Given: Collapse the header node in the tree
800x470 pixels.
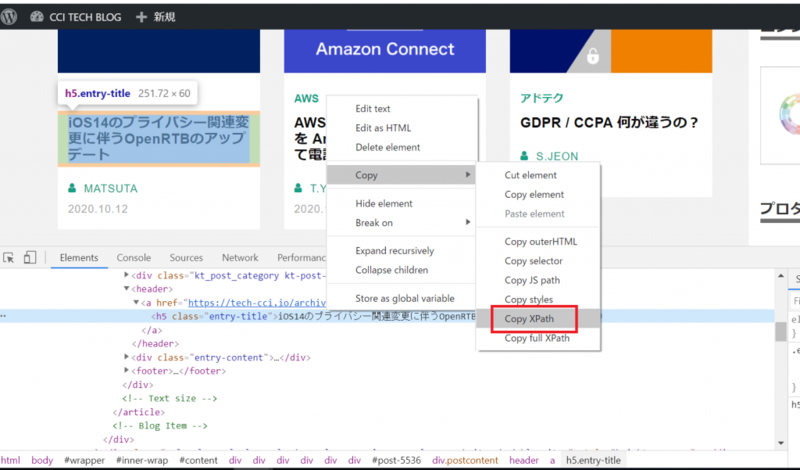Looking at the screenshot, I should [127, 288].
